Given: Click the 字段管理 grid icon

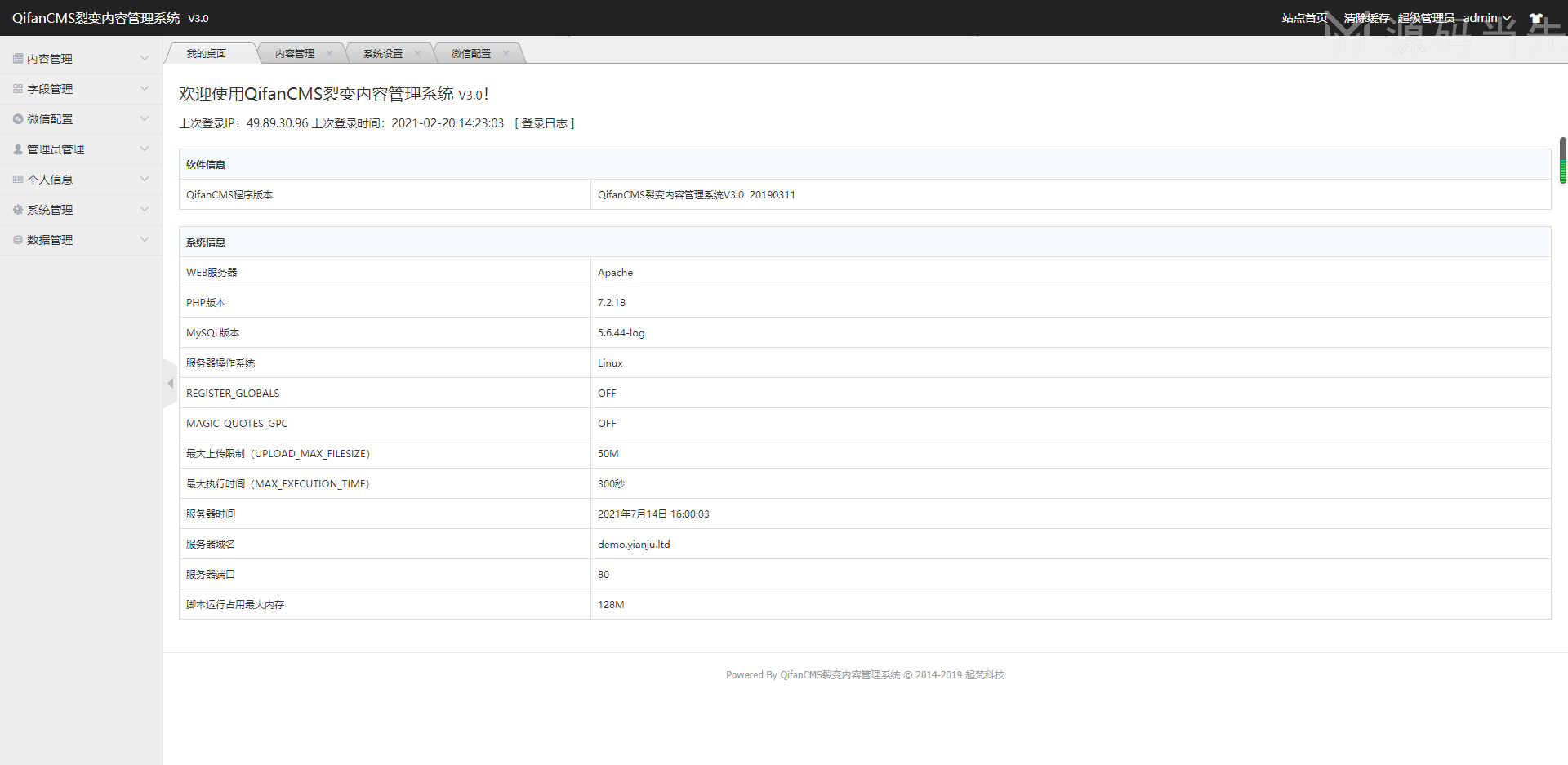Looking at the screenshot, I should point(18,89).
